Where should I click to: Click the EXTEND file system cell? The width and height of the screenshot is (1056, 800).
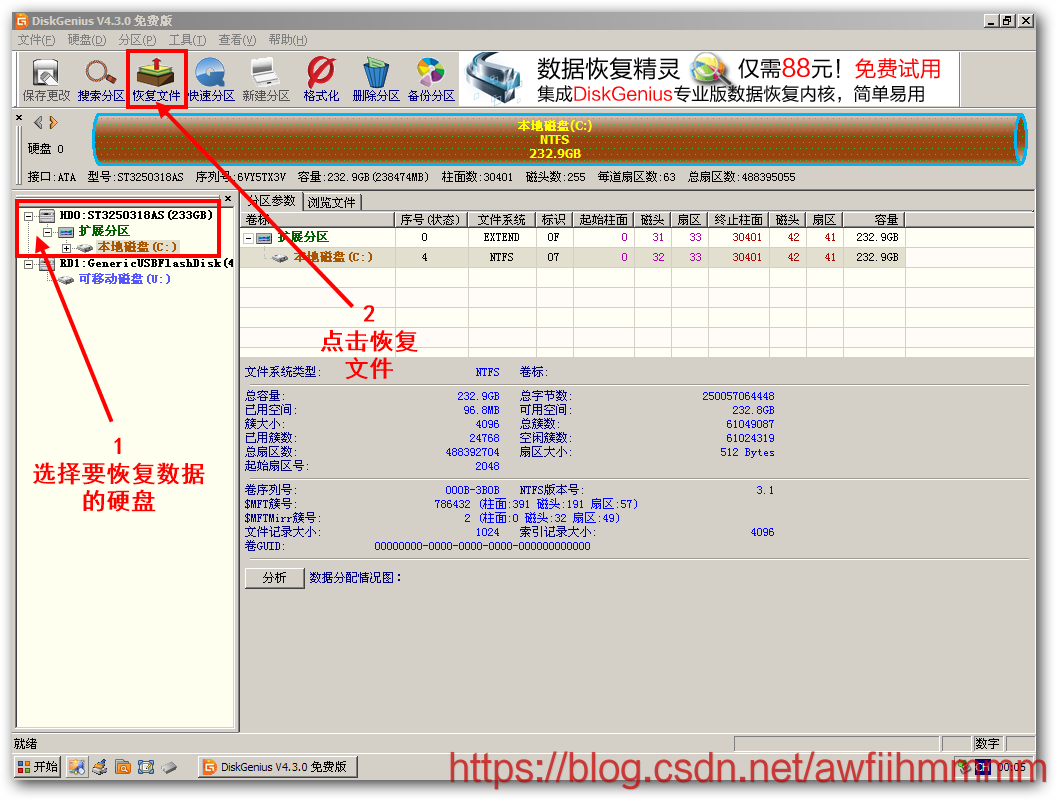point(502,238)
